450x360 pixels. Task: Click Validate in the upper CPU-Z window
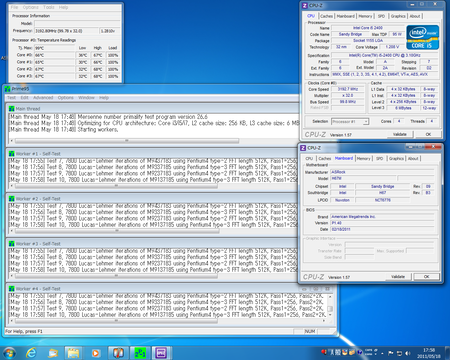pyautogui.click(x=400, y=134)
